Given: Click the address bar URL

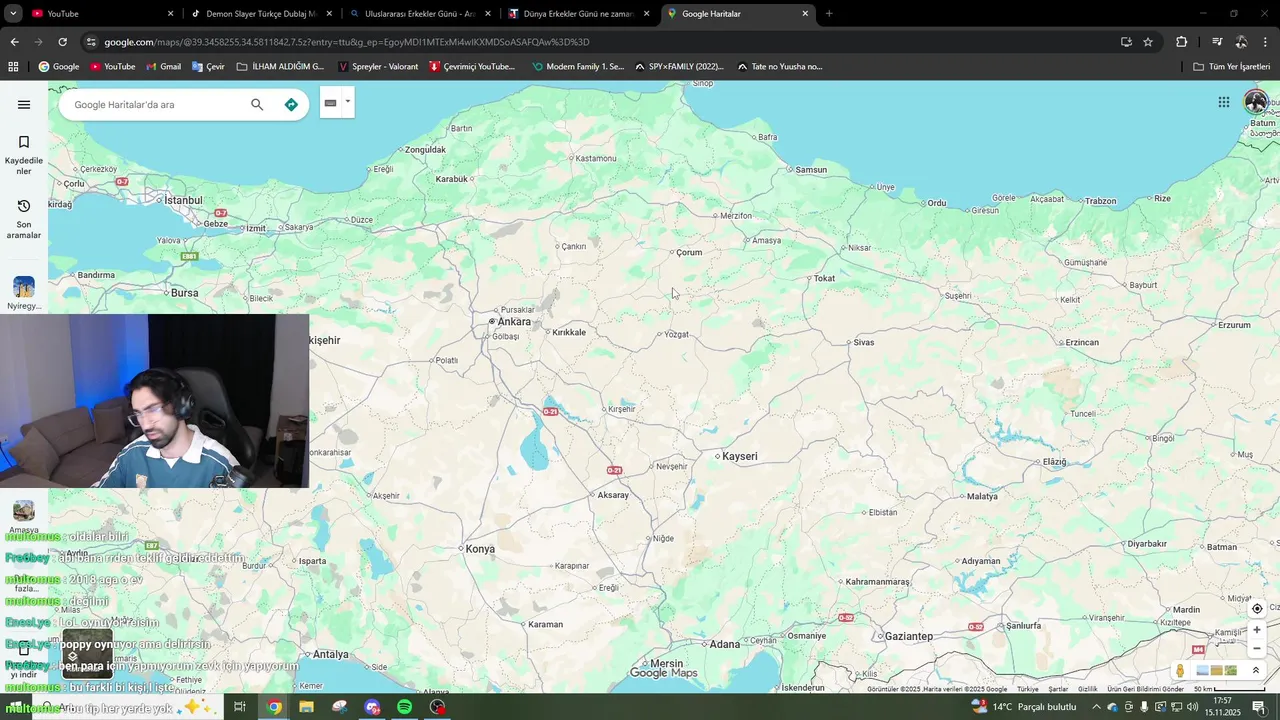Looking at the screenshot, I should (347, 42).
